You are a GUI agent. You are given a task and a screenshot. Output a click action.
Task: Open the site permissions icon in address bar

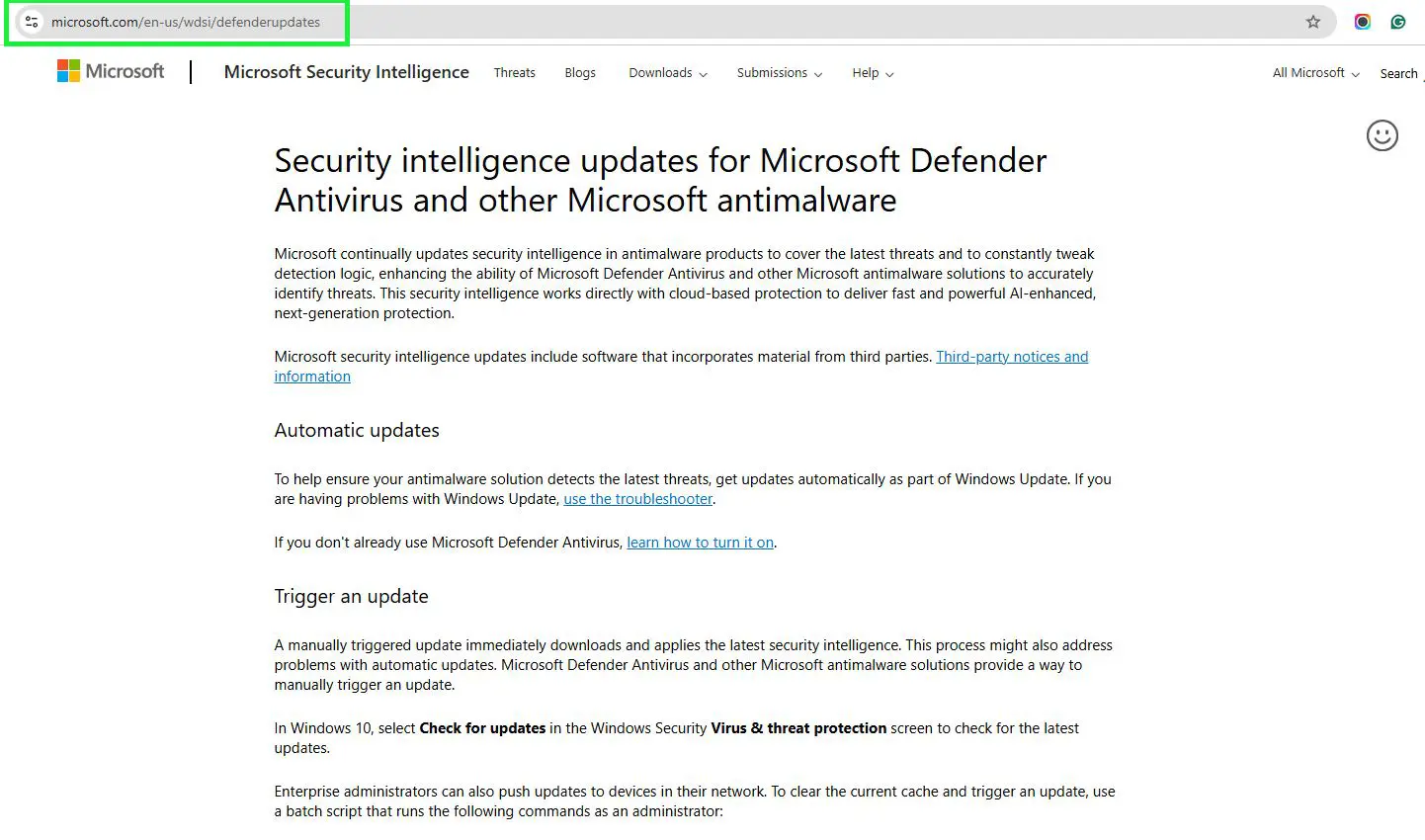pyautogui.click(x=30, y=20)
